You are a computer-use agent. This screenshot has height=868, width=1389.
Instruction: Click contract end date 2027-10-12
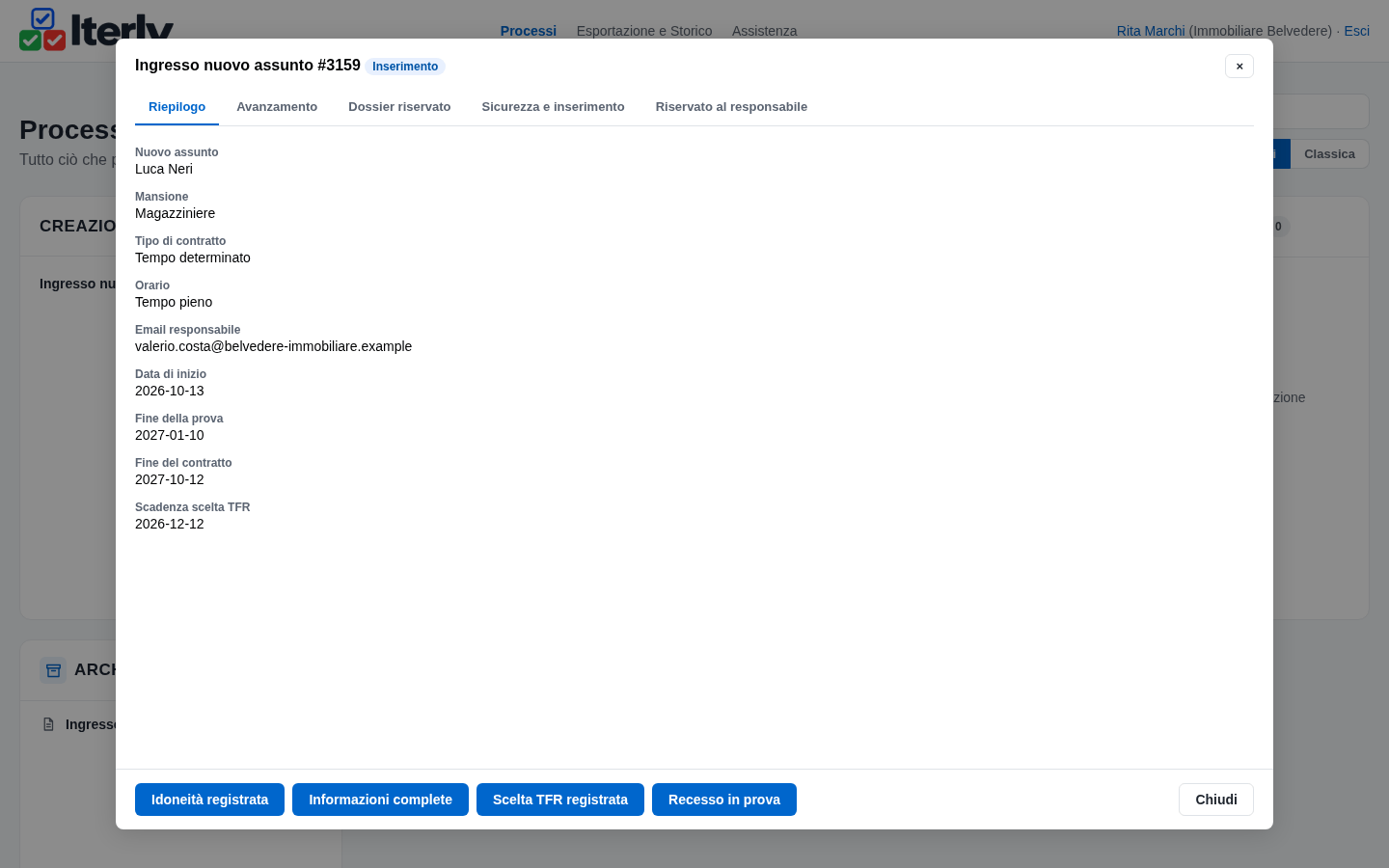(x=170, y=479)
